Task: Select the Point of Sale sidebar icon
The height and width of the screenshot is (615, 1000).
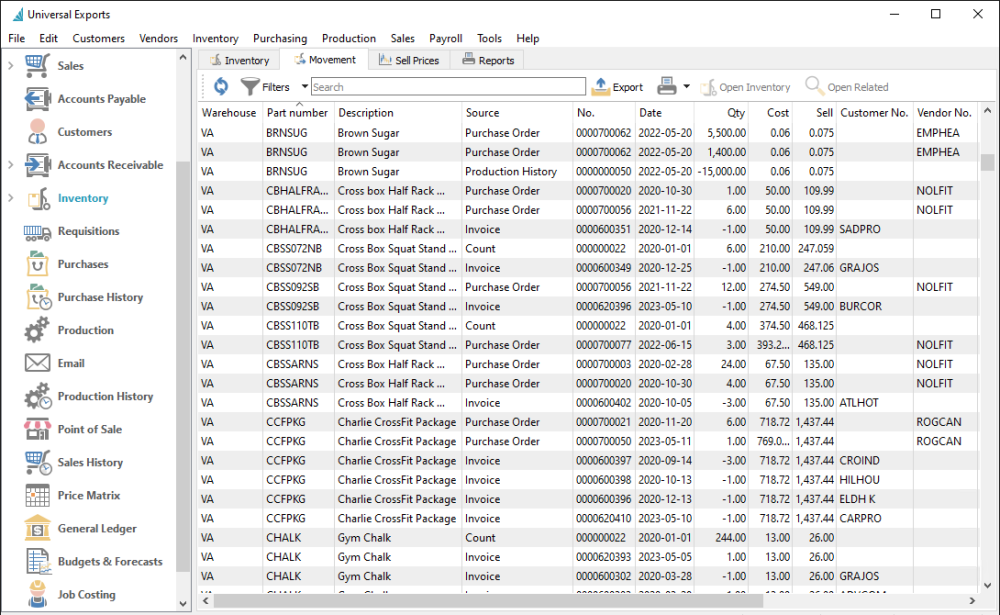Action: (38, 429)
